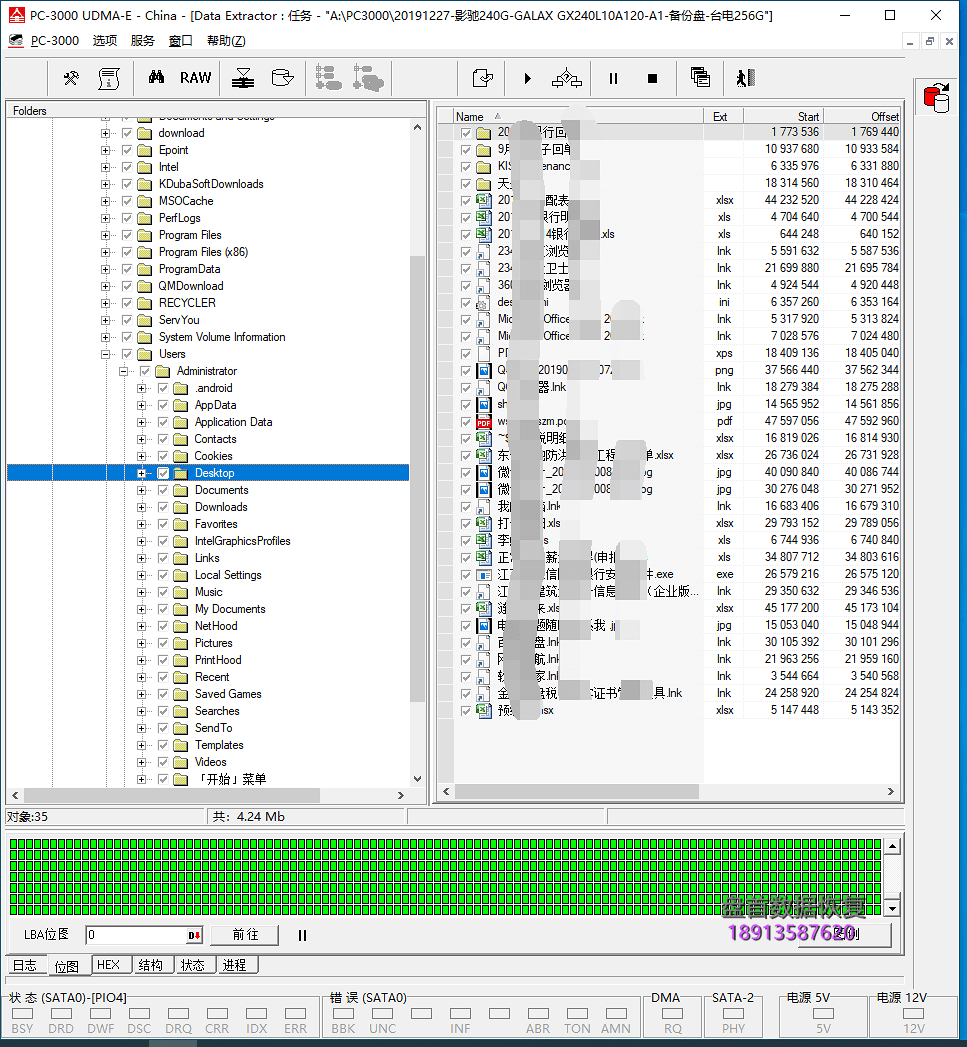Click the play toolbar button

pyautogui.click(x=528, y=79)
